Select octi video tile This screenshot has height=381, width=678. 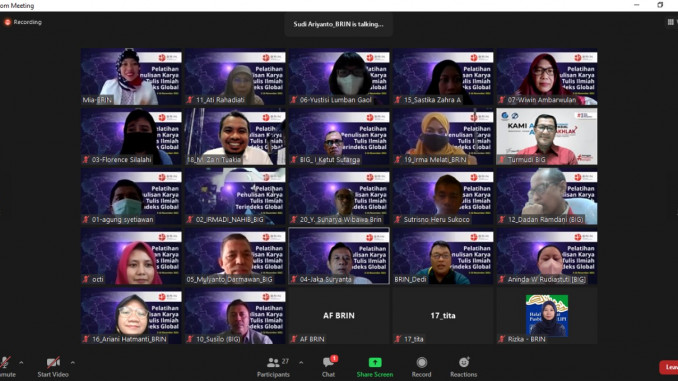coord(131,256)
